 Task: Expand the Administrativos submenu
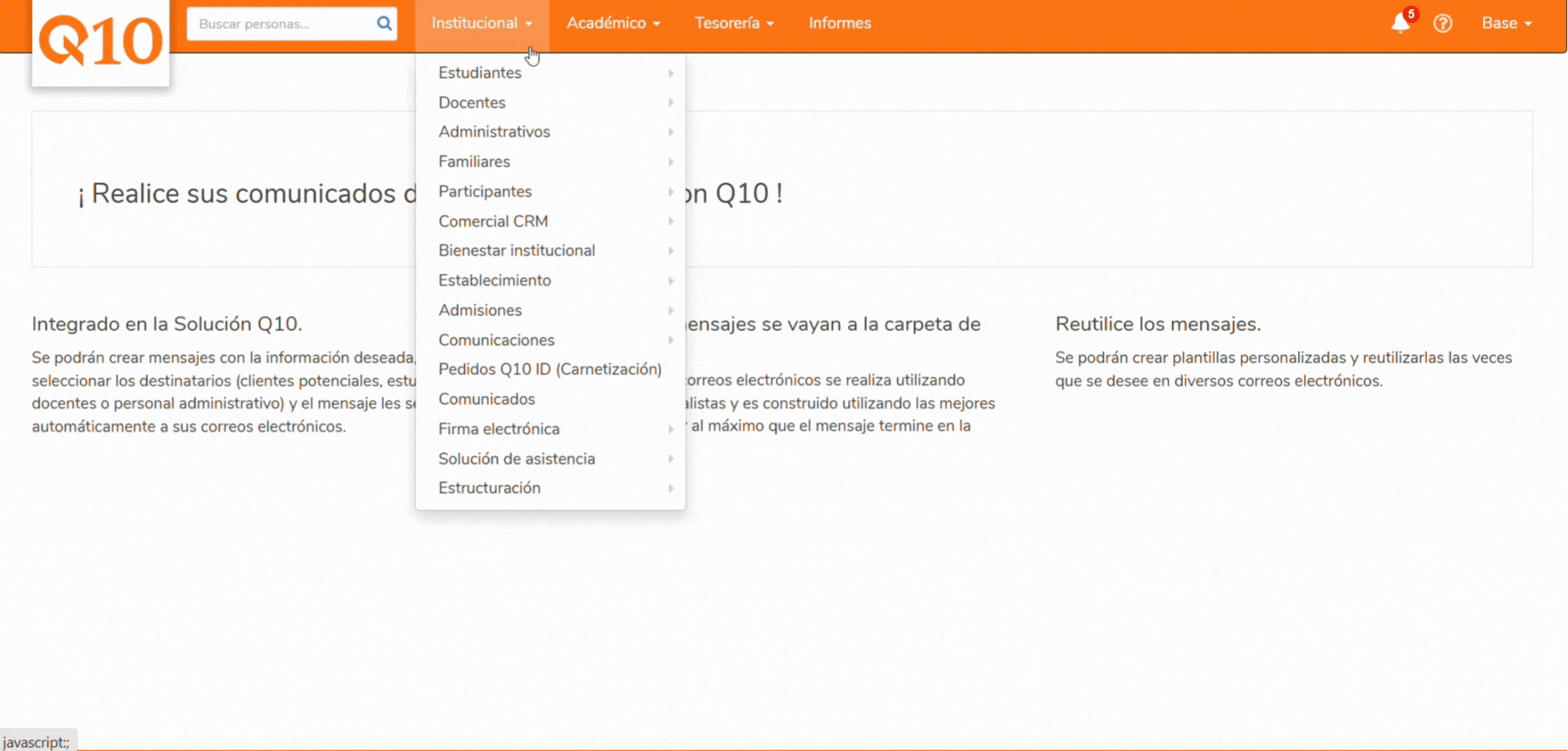coord(550,132)
